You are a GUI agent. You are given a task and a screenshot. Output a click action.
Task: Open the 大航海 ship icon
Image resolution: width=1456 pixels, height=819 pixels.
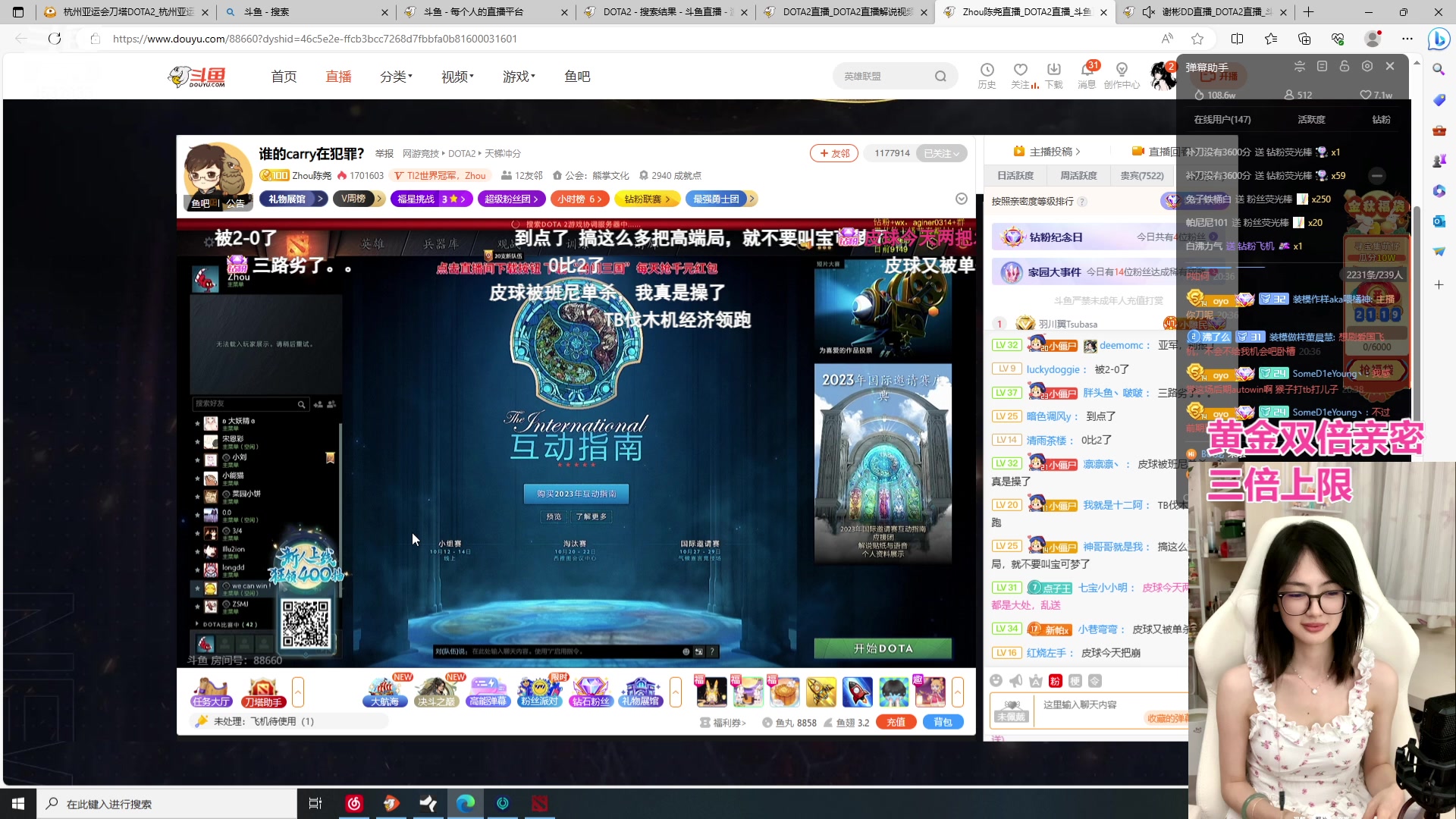(x=385, y=692)
